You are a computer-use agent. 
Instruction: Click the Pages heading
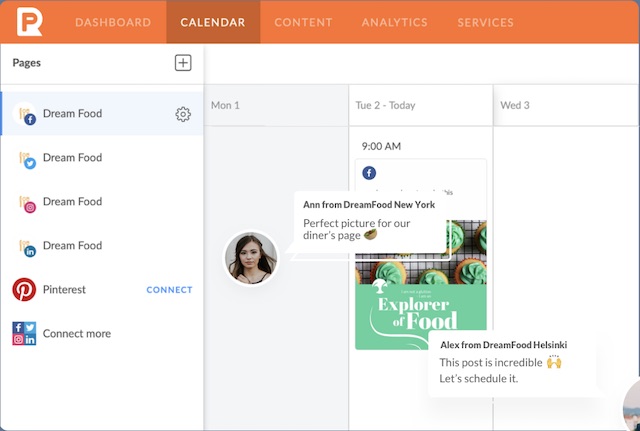click(x=27, y=63)
